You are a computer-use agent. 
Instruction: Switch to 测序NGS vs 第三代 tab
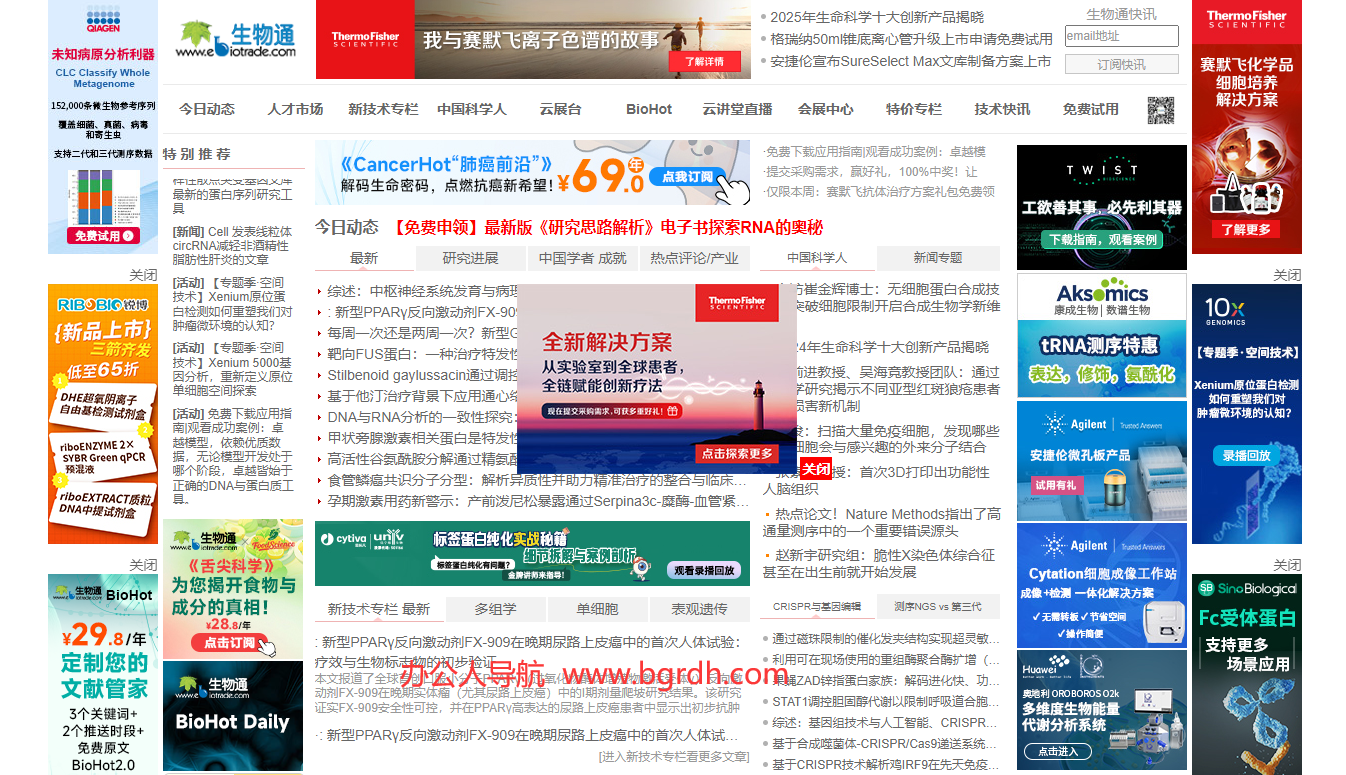tap(938, 607)
